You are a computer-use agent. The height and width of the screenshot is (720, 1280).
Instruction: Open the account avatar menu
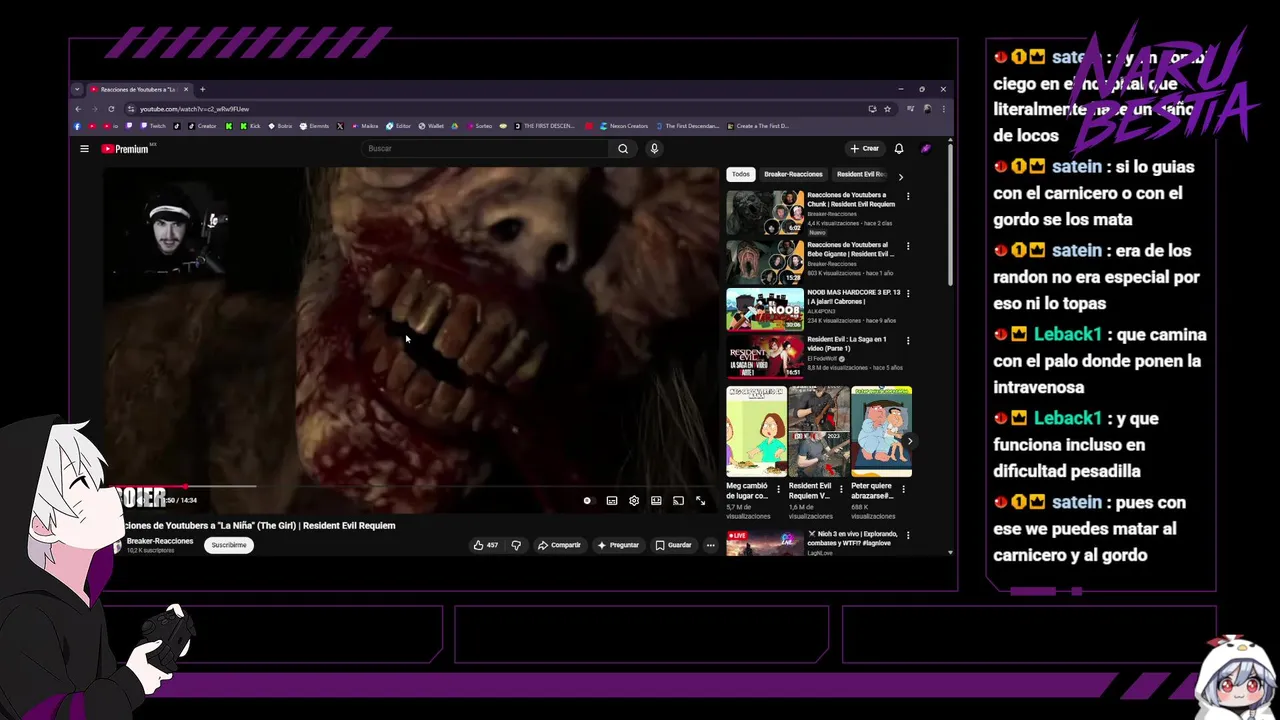926,149
